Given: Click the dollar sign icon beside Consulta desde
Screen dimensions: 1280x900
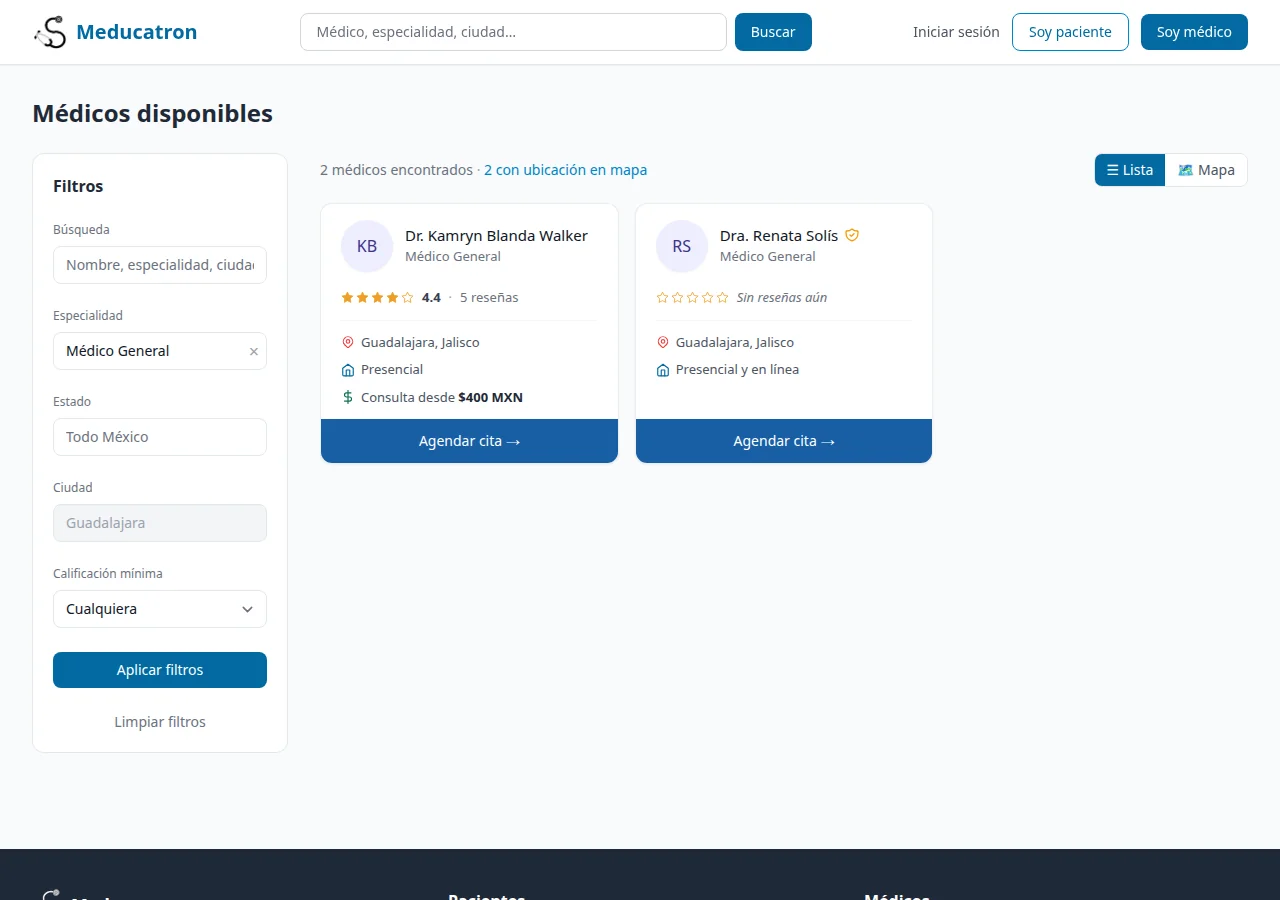Looking at the screenshot, I should [x=348, y=397].
